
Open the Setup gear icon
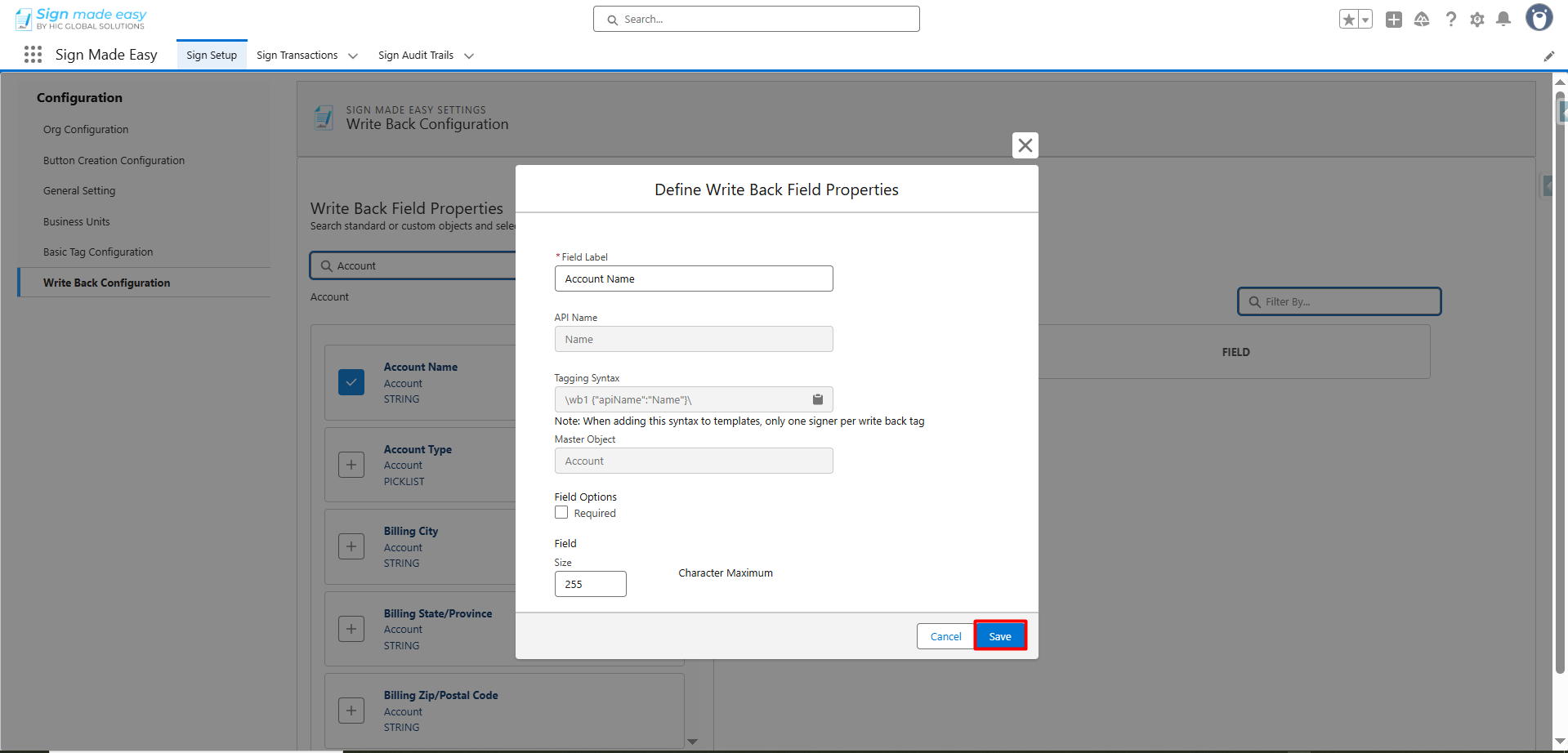point(1476,20)
